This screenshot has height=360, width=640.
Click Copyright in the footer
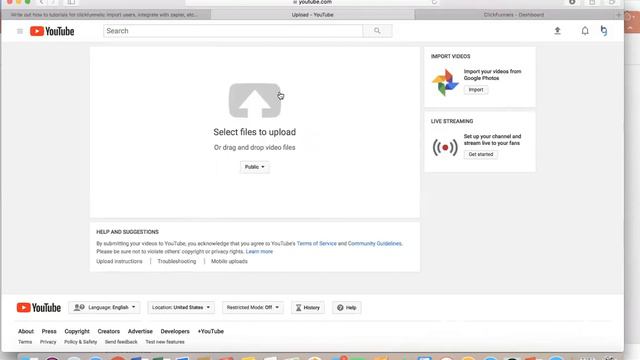[x=77, y=331]
